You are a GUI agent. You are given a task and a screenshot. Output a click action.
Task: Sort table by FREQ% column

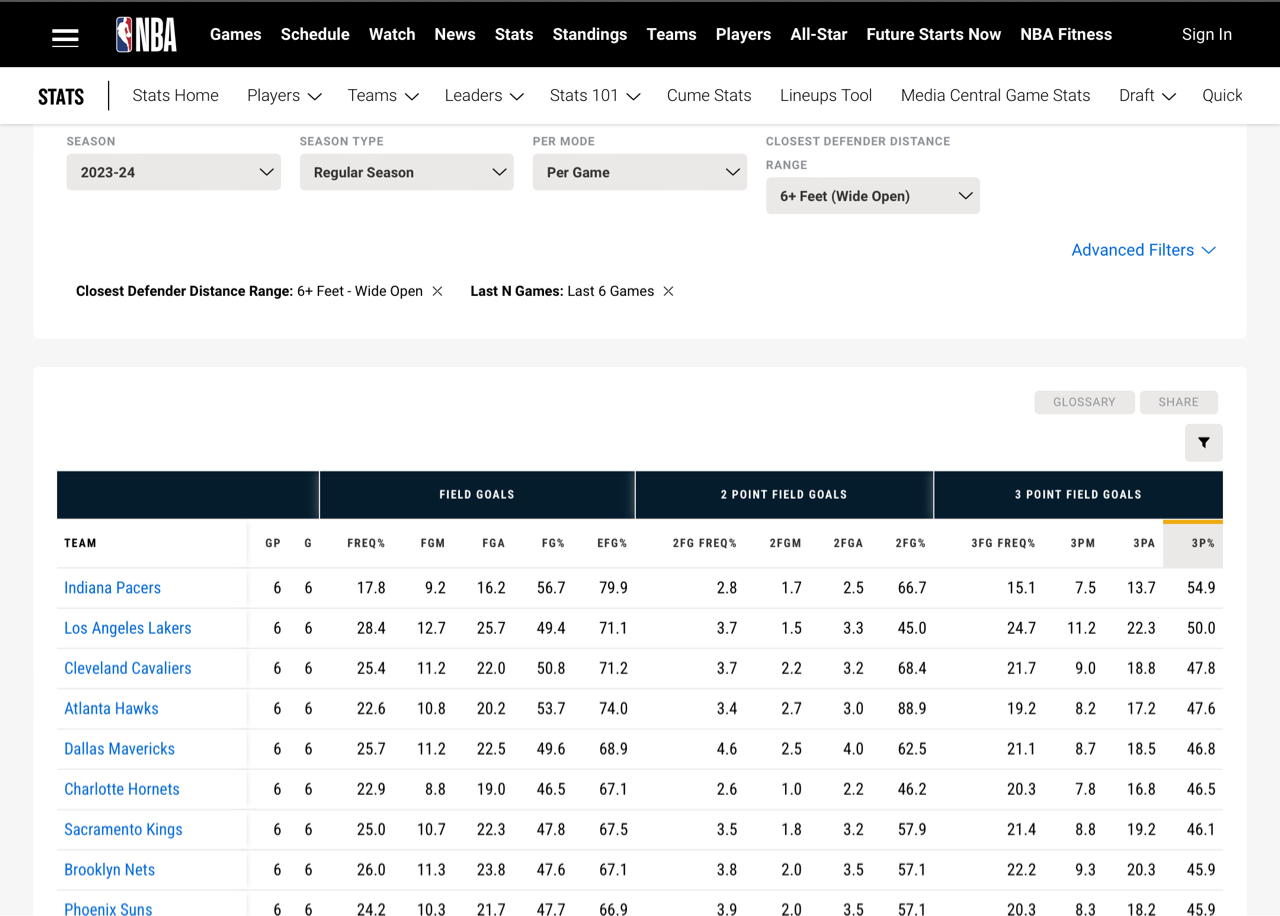(x=366, y=543)
